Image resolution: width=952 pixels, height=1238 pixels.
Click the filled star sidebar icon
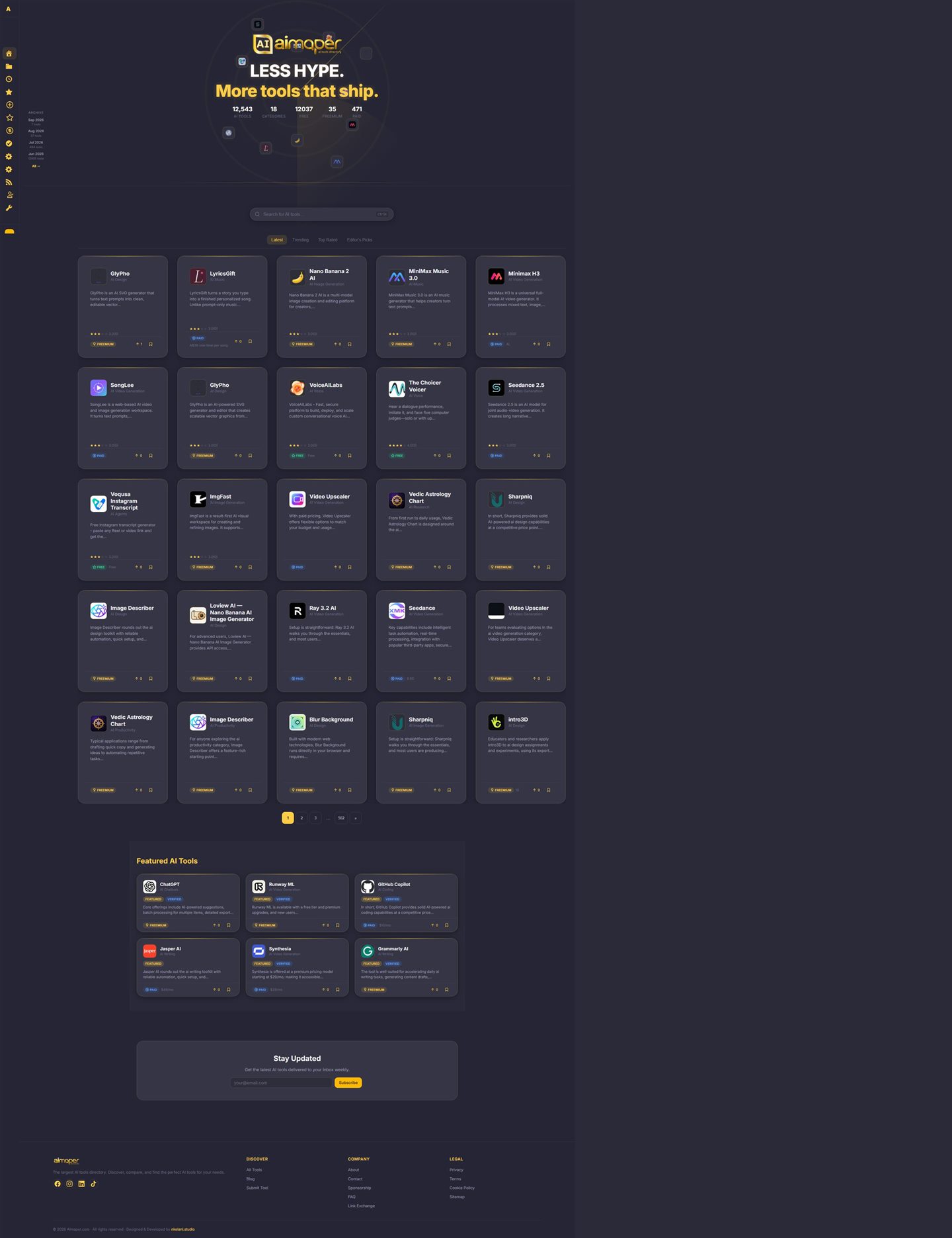tap(9, 92)
